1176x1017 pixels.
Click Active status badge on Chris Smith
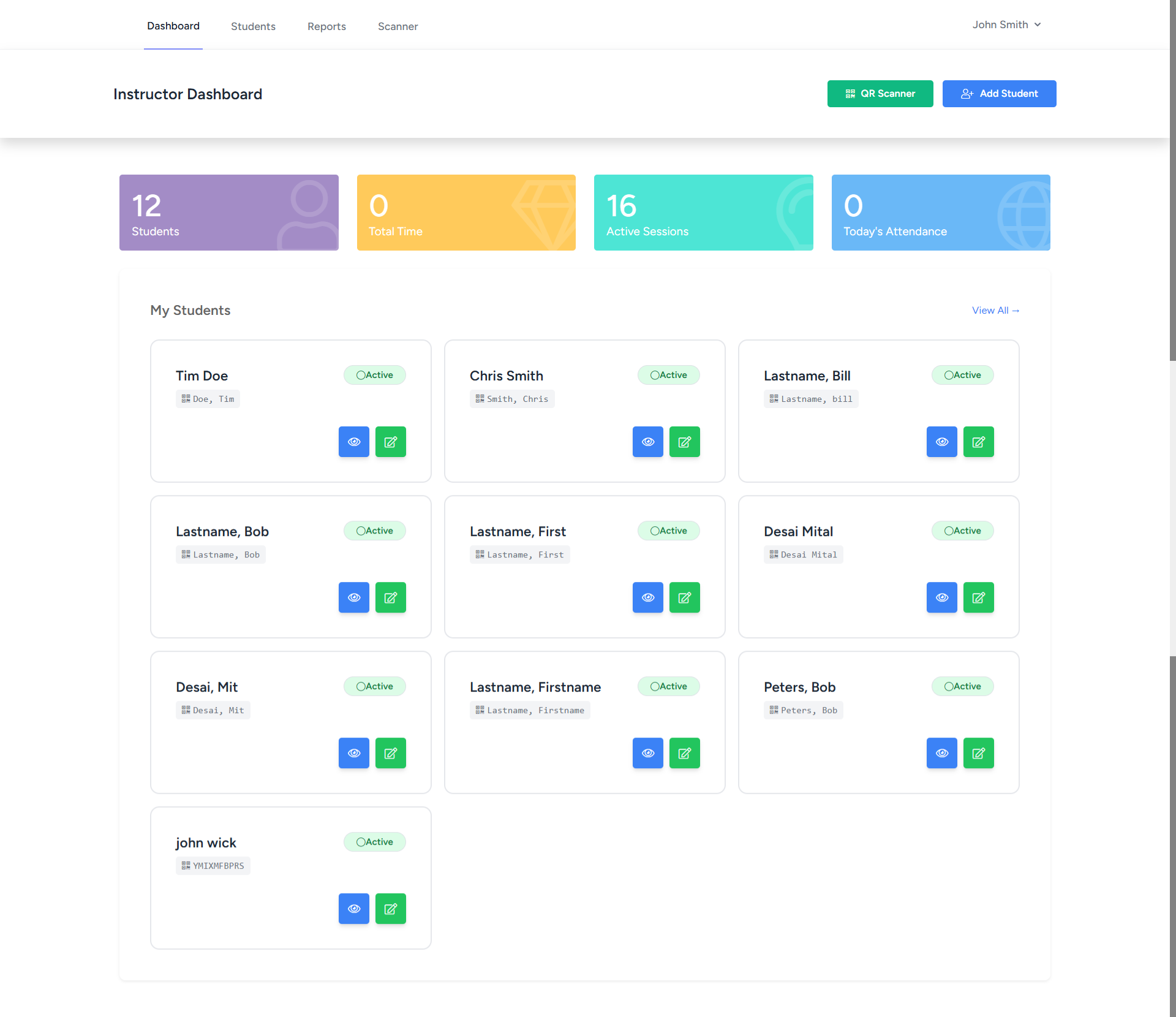click(x=668, y=375)
